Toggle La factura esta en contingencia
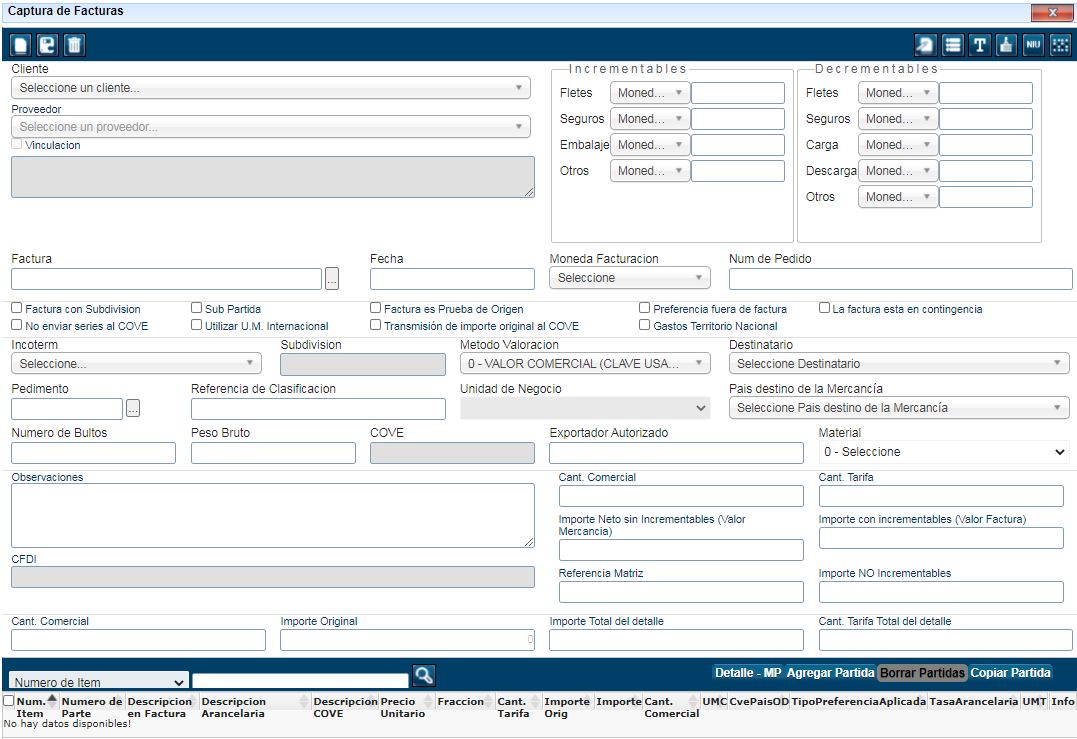Image resolution: width=1077 pixels, height=739 pixels. (x=825, y=309)
